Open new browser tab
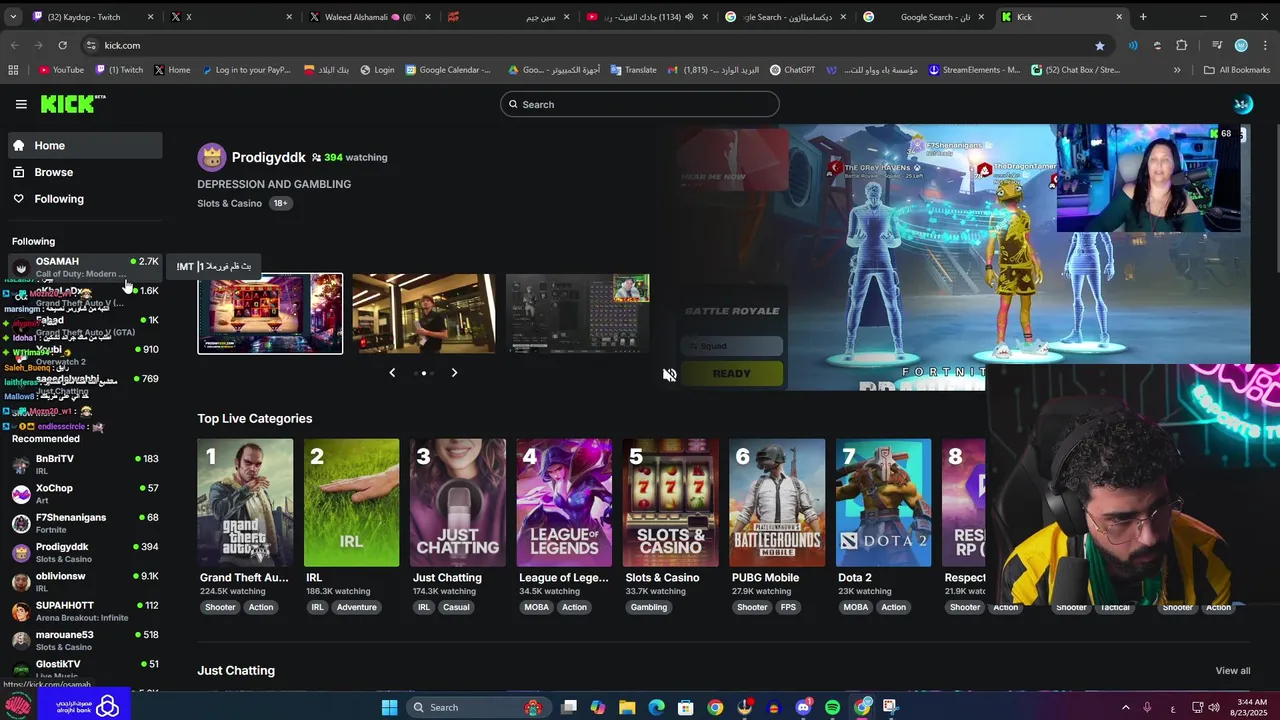 pyautogui.click(x=1143, y=17)
